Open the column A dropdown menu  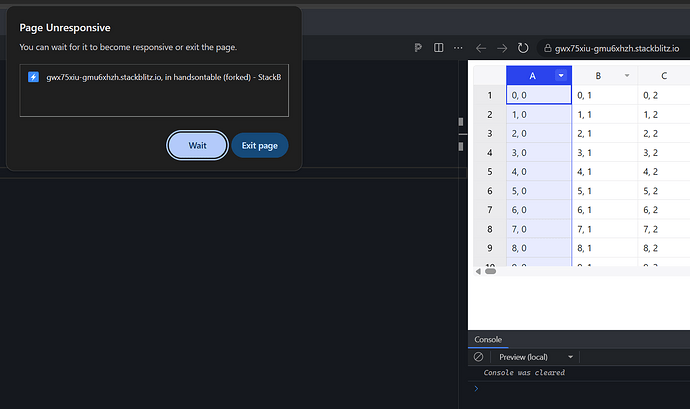pos(561,75)
